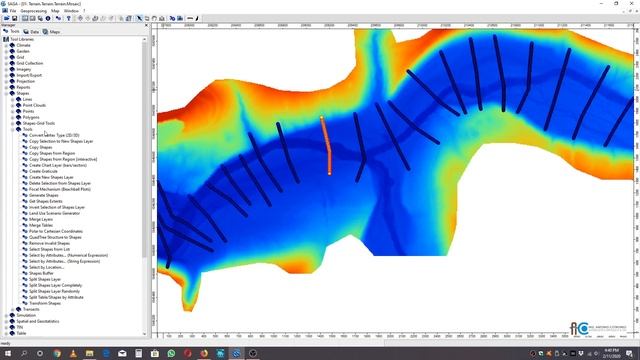Click the Create Chart Layer (bars/sectors) tool

(x=58, y=165)
